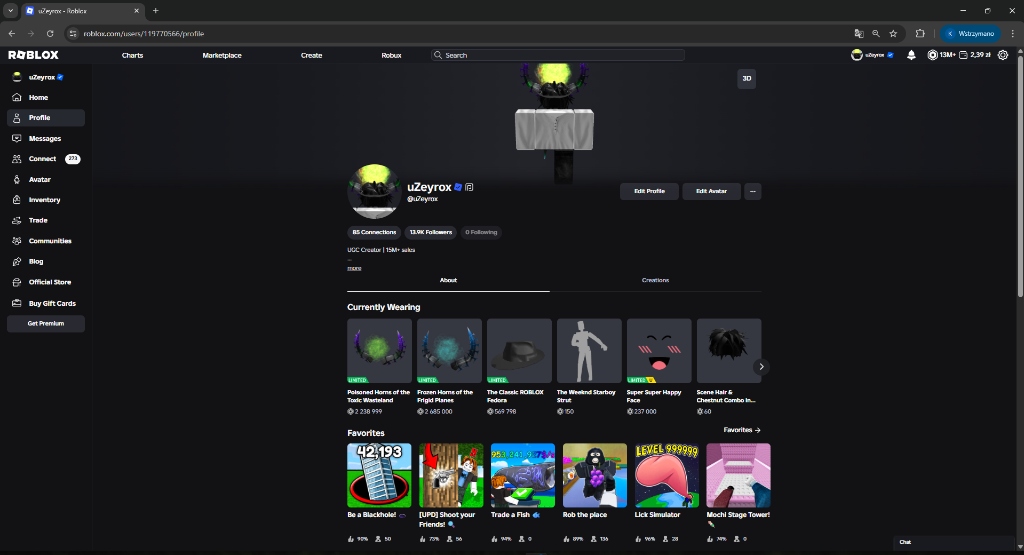Open the three-dots profile options menu
1024x555 pixels.
753,191
